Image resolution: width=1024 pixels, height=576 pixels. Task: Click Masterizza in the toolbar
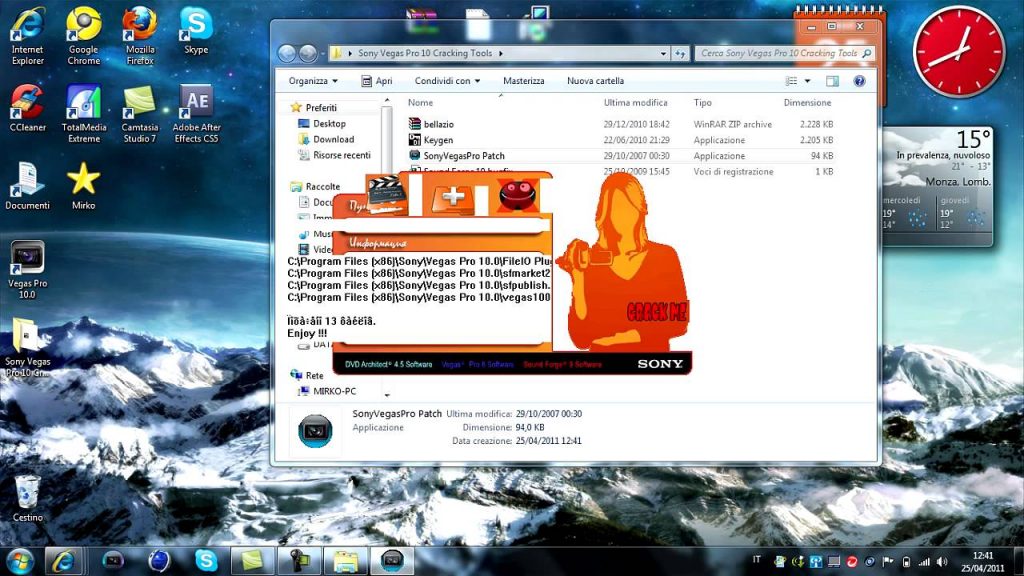coord(523,81)
